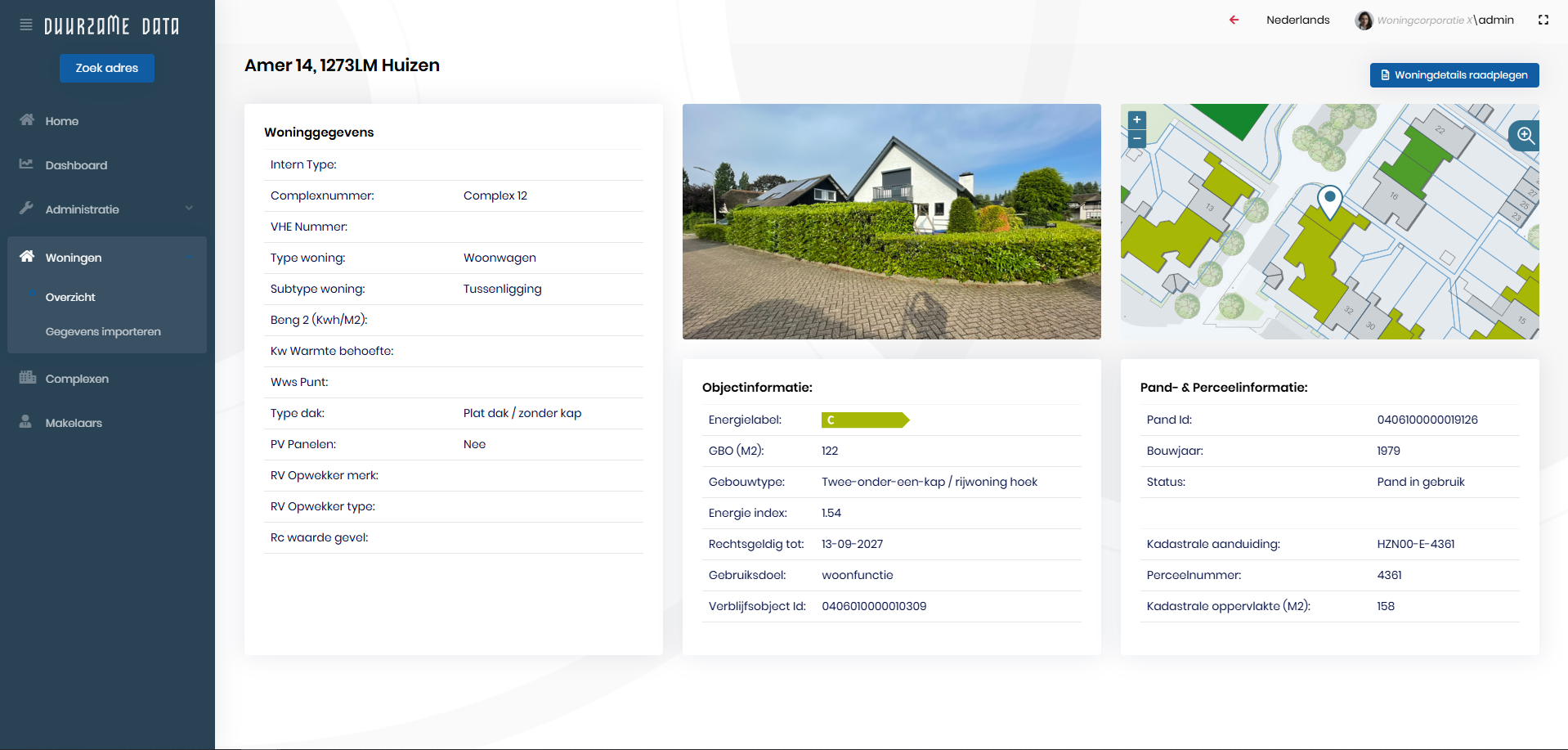
Task: Click the Duurzame Data logo
Action: tap(111, 26)
